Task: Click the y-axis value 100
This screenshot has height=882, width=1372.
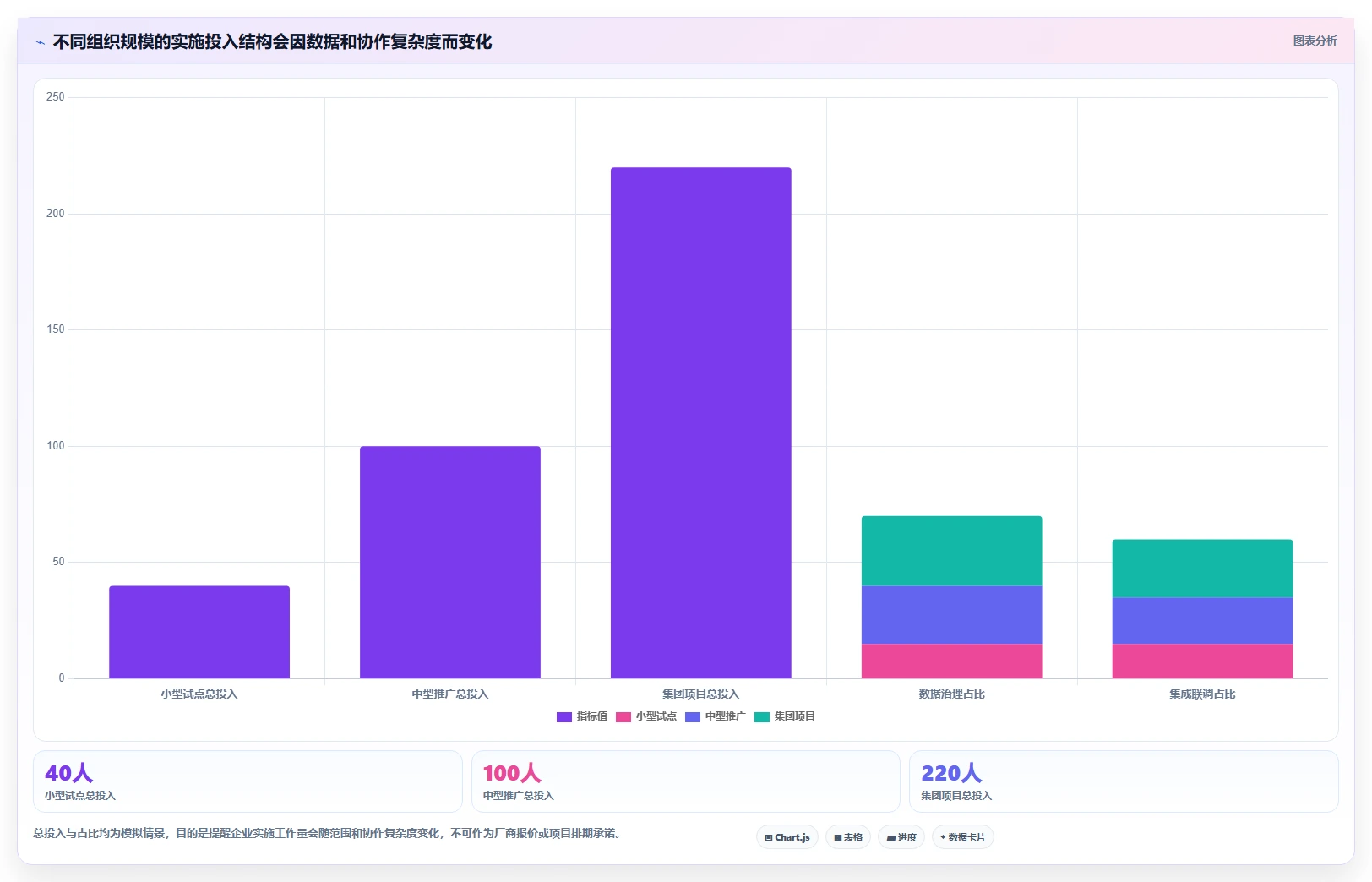Action: pyautogui.click(x=56, y=446)
